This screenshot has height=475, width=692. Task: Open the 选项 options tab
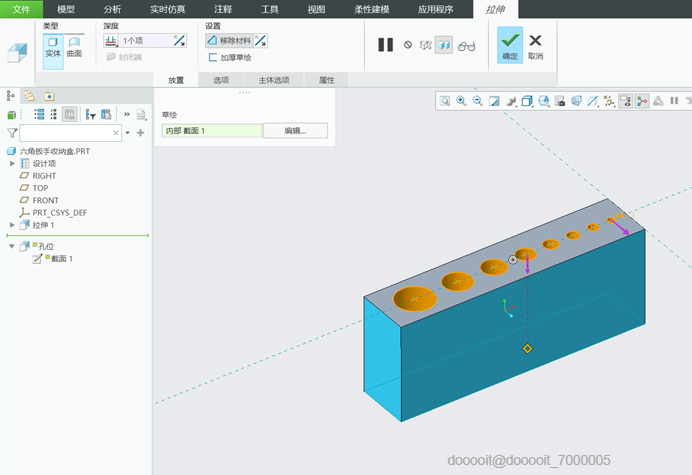point(221,80)
